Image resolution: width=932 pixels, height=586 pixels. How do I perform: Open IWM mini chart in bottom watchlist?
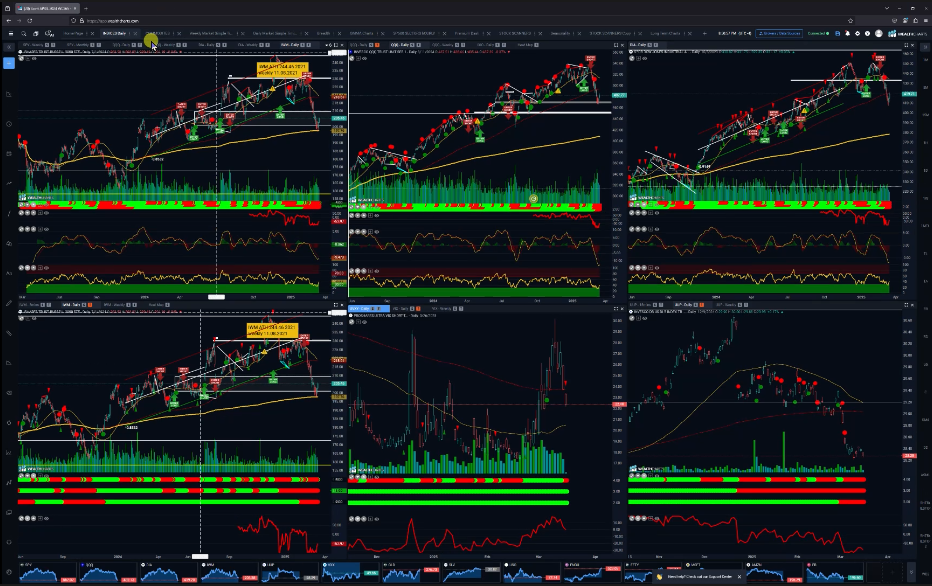(228, 573)
